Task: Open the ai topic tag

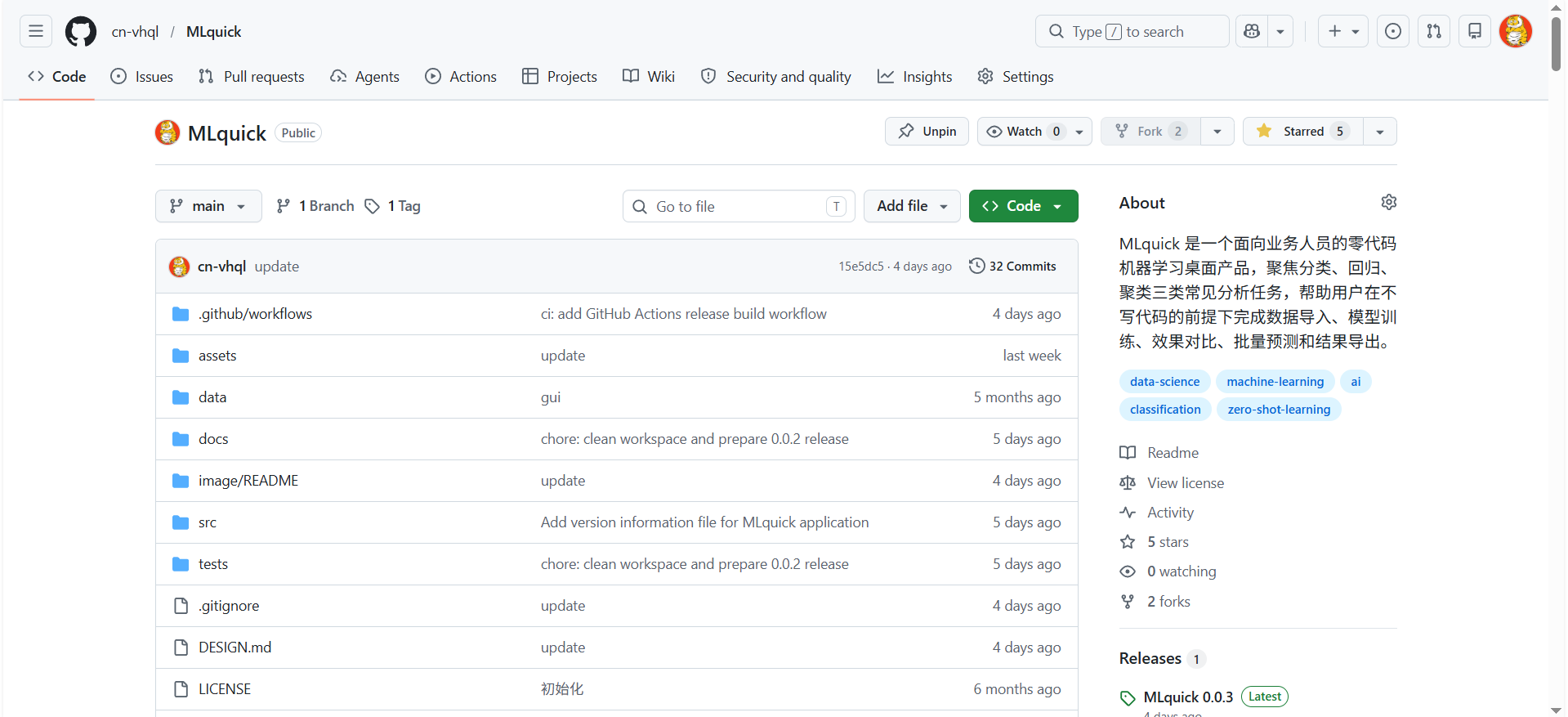Action: pos(1356,382)
